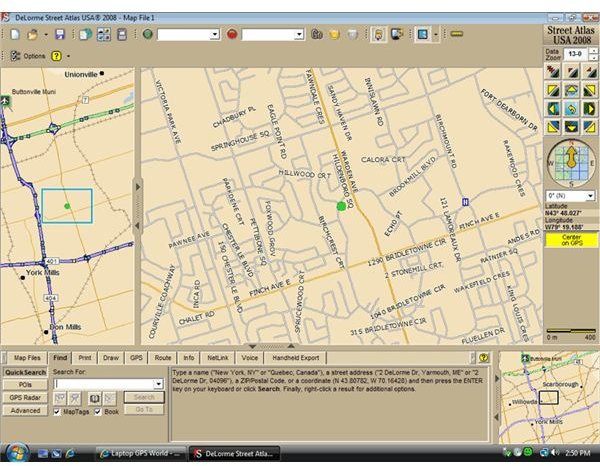This screenshot has width=600, height=466.
Task: Save the map with the floppy disk icon
Action: point(60,34)
